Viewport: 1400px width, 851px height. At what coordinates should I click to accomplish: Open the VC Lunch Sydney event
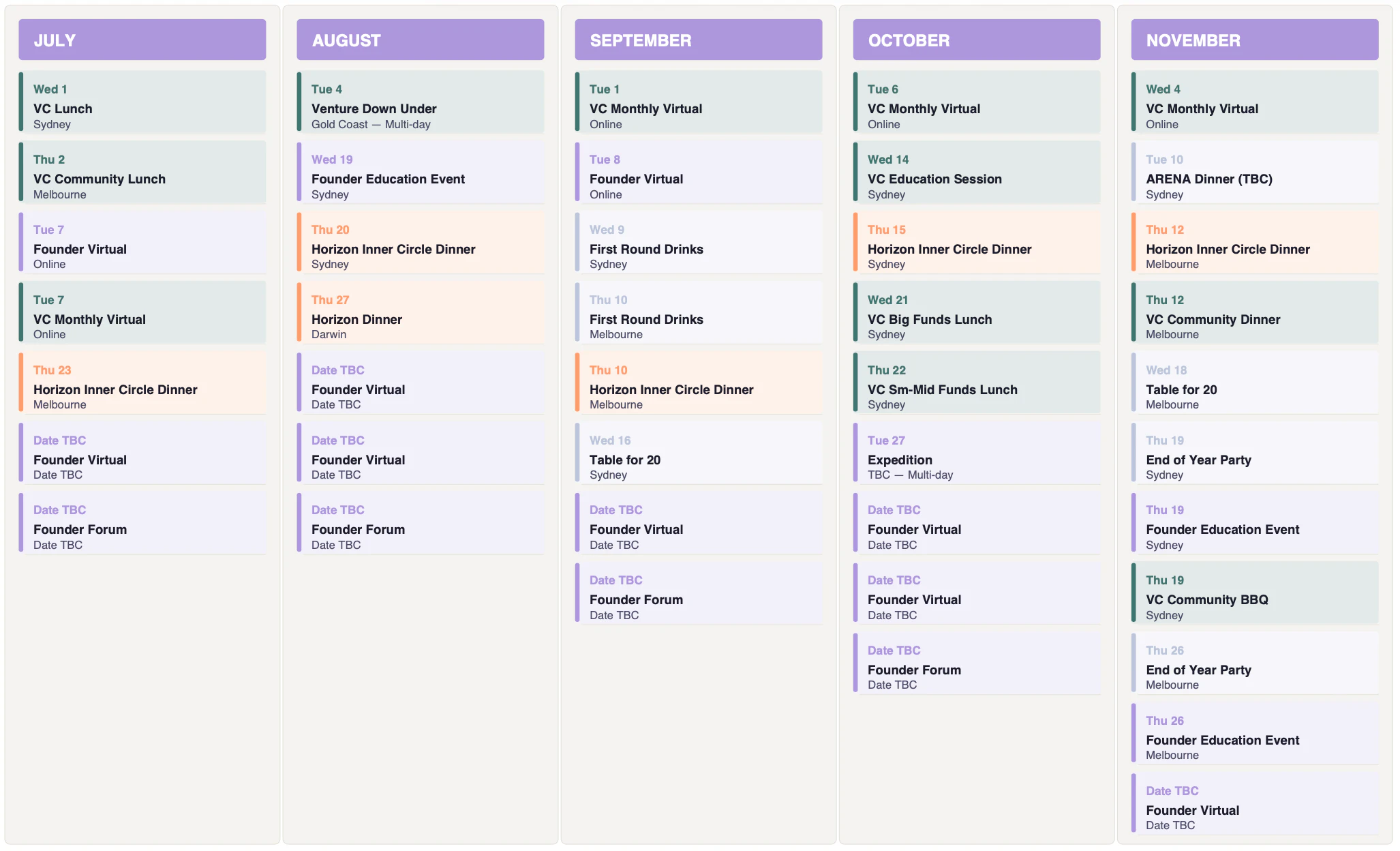tap(142, 103)
